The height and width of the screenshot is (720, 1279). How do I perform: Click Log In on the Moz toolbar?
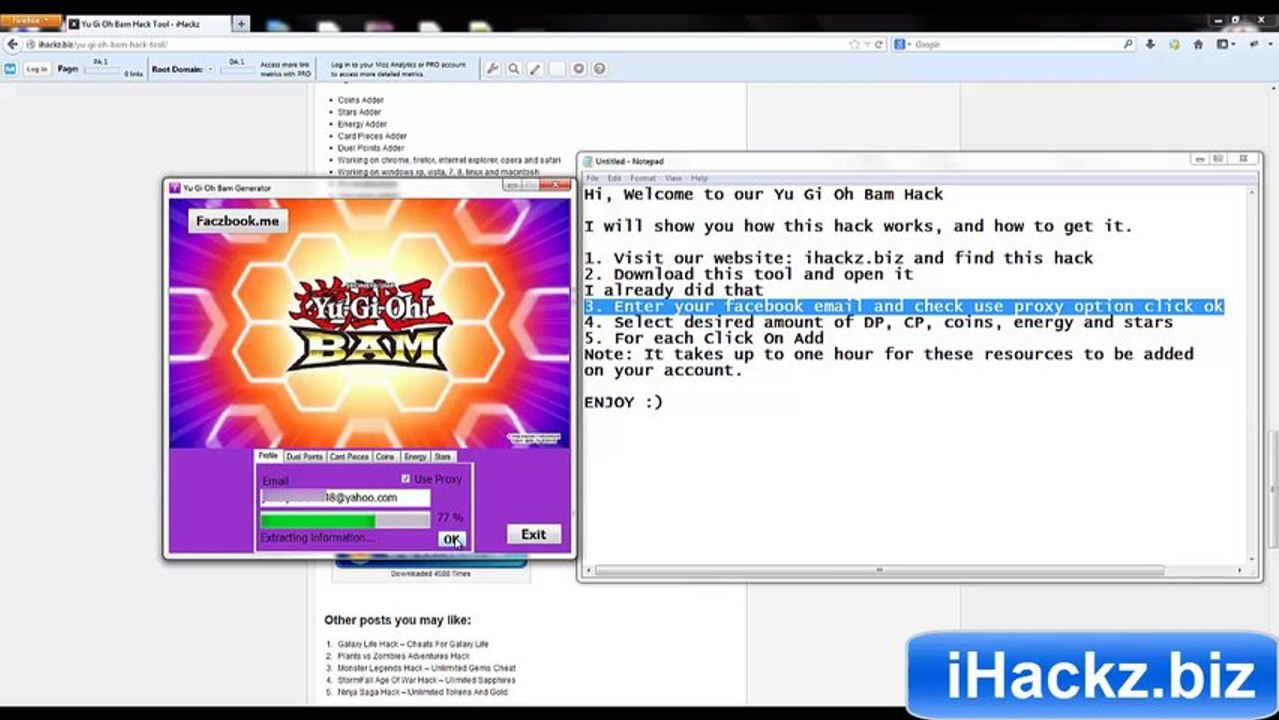coord(37,69)
